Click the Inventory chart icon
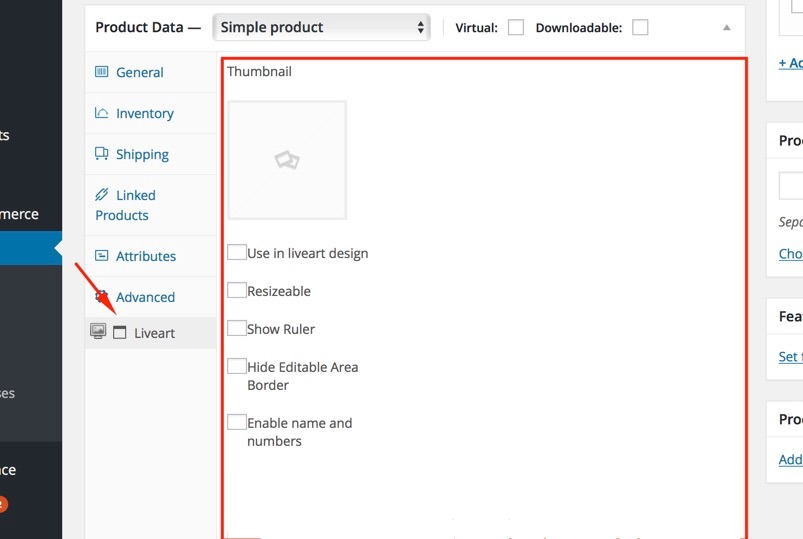 tap(101, 113)
